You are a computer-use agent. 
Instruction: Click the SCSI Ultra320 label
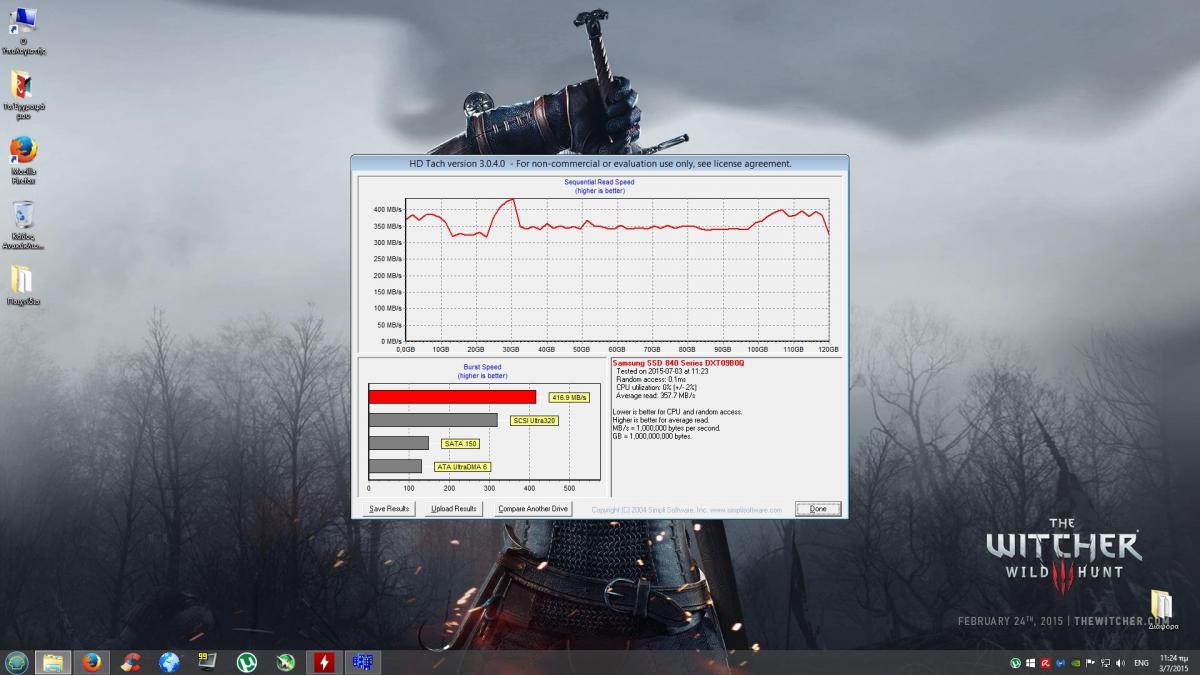click(x=534, y=420)
